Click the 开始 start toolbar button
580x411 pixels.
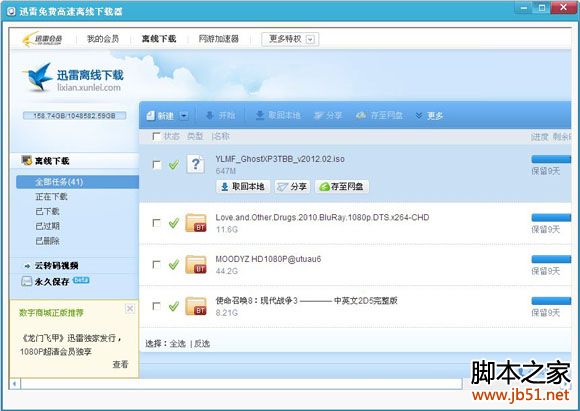click(x=220, y=115)
